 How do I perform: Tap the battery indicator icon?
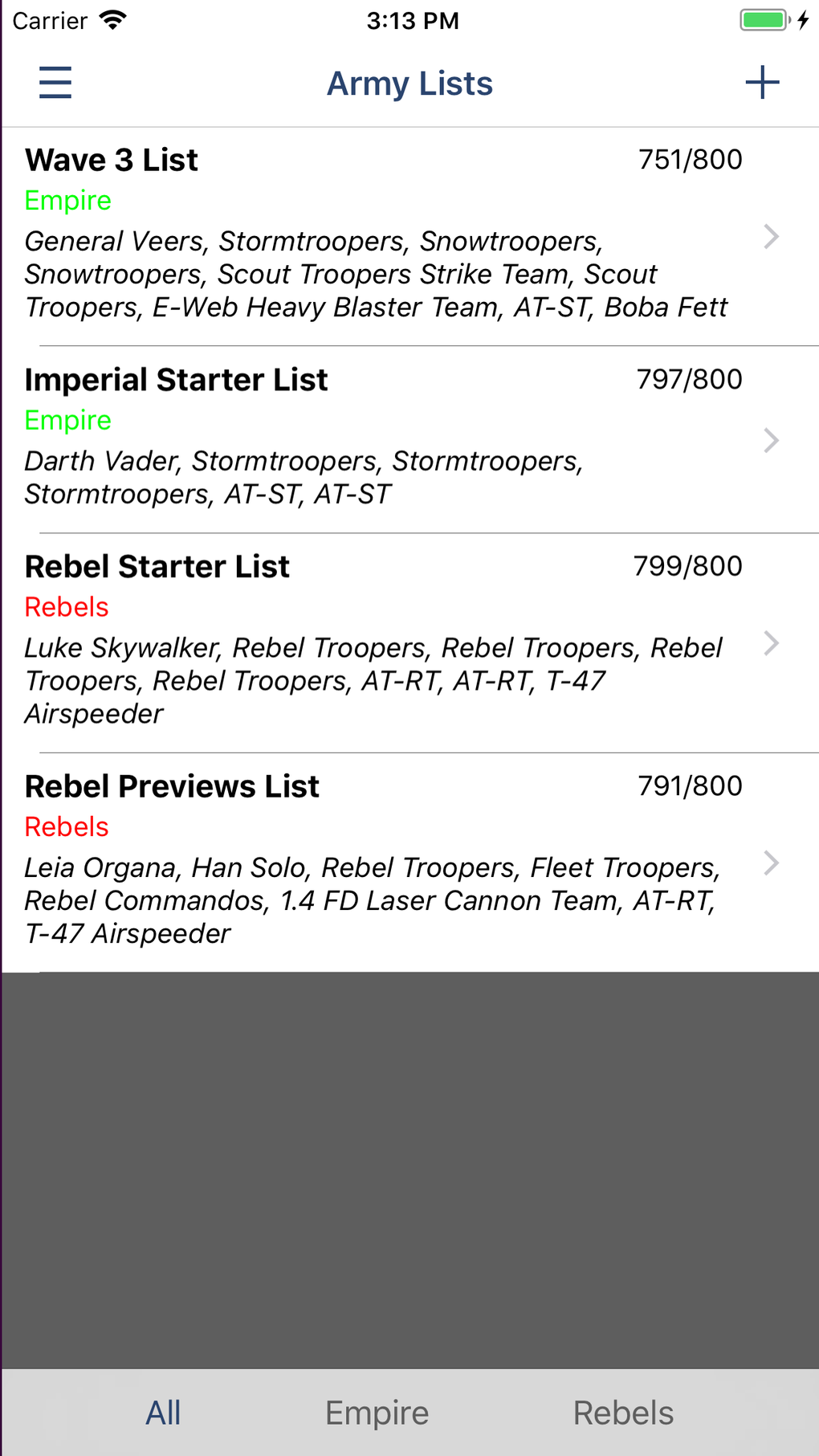(x=764, y=20)
